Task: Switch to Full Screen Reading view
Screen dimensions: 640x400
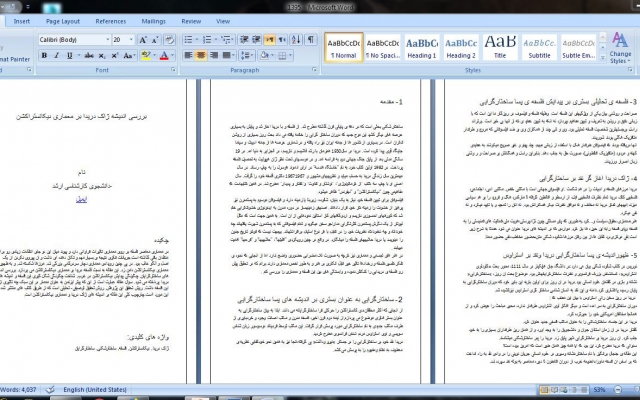Action: pyautogui.click(x=554, y=390)
